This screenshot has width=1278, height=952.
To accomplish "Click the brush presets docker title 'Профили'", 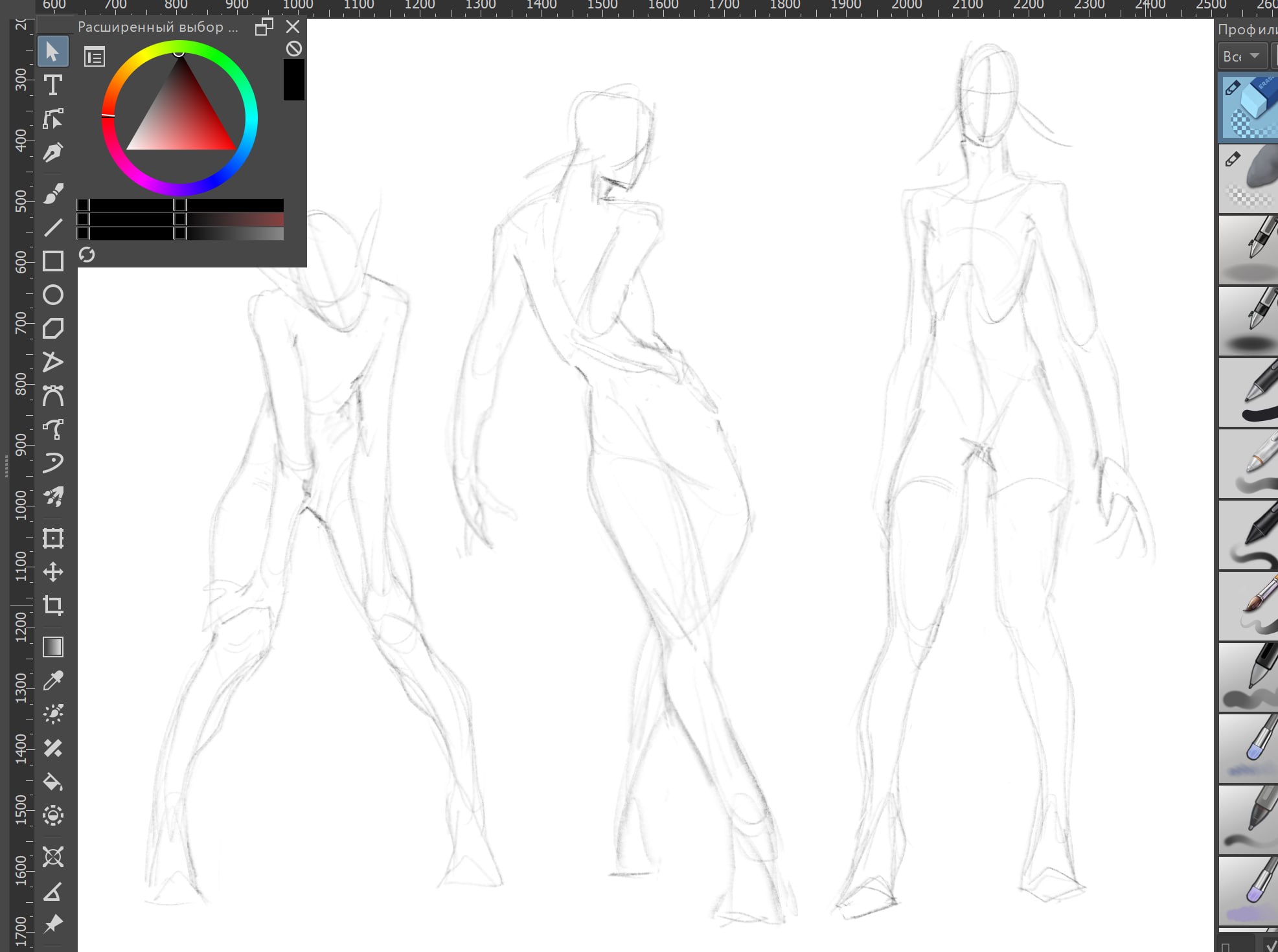I will point(1248,29).
